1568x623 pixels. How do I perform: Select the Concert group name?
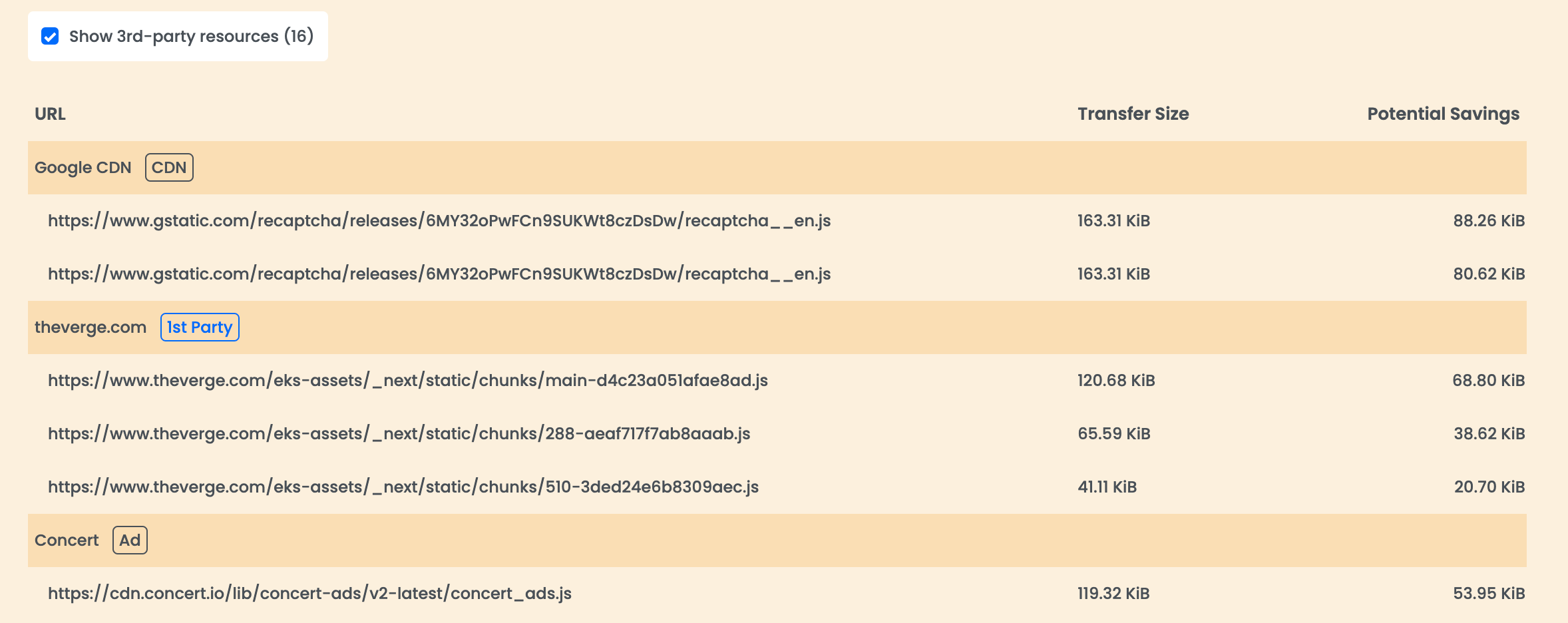click(67, 540)
